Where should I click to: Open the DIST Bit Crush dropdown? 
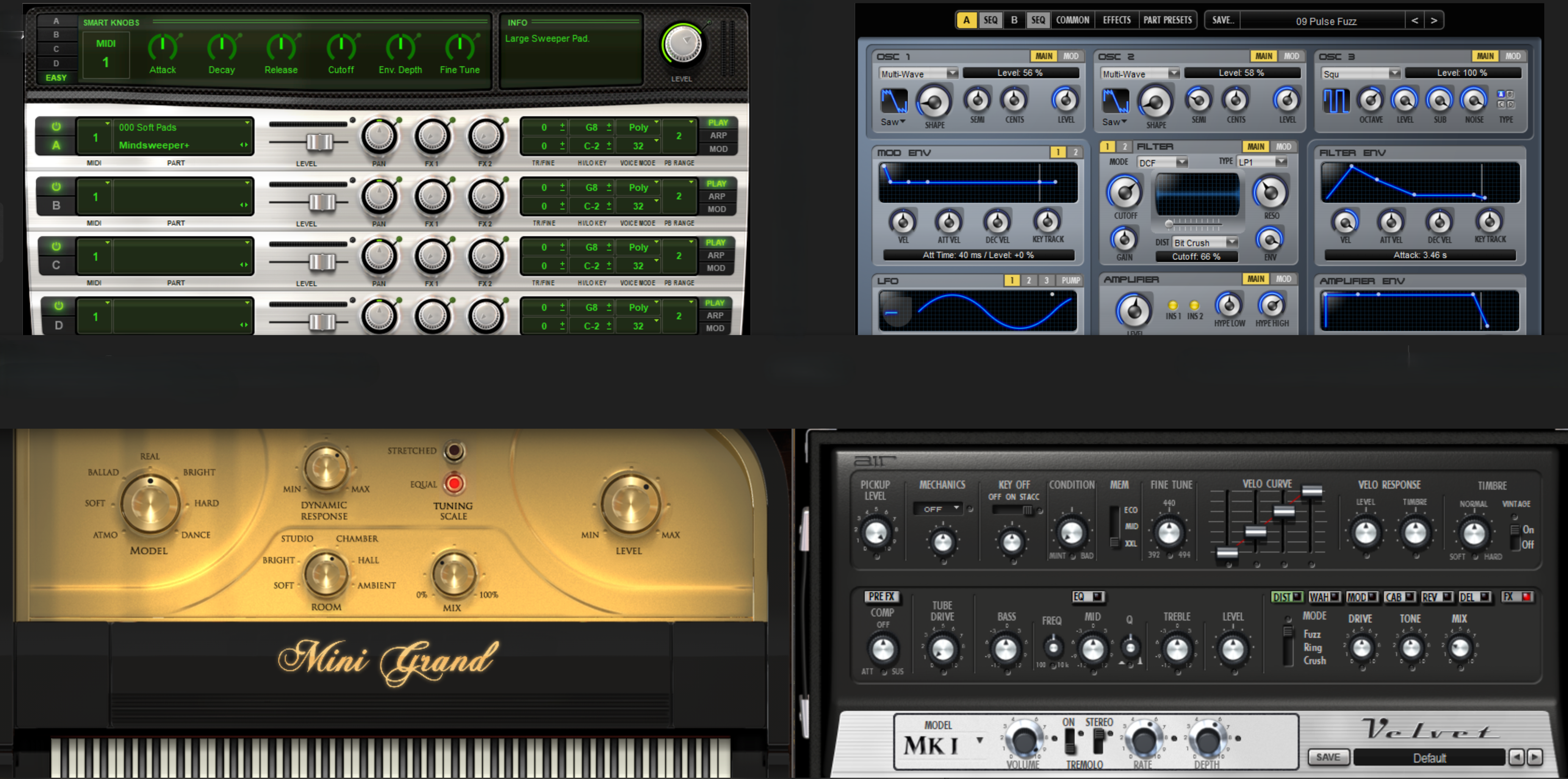click(1205, 242)
